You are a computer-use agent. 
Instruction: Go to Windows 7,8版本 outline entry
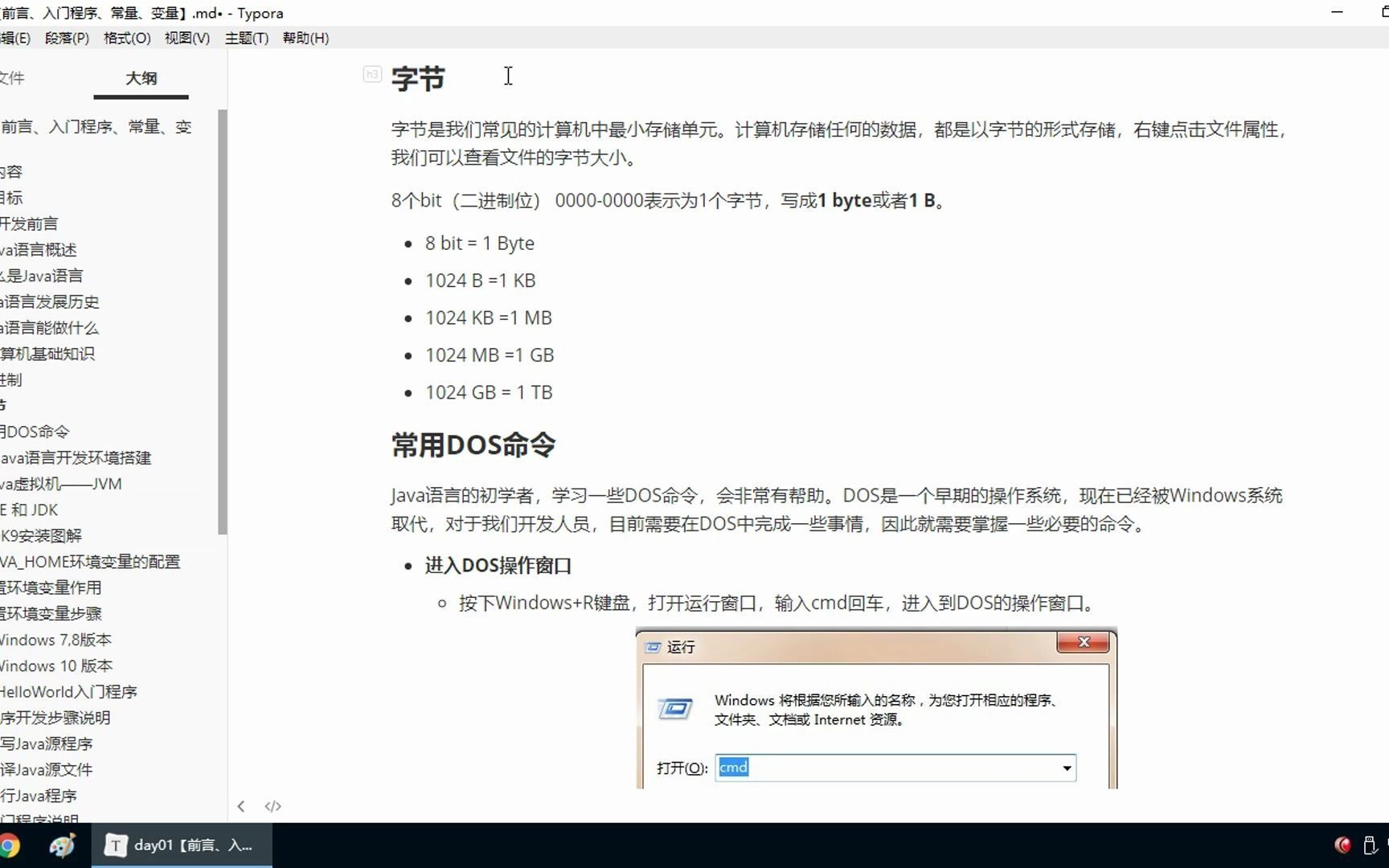55,640
